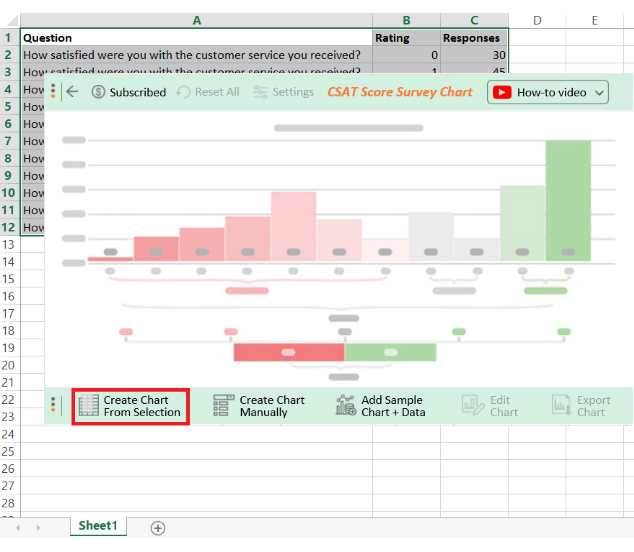The height and width of the screenshot is (552, 634).
Task: Select column D header
Action: pyautogui.click(x=537, y=20)
